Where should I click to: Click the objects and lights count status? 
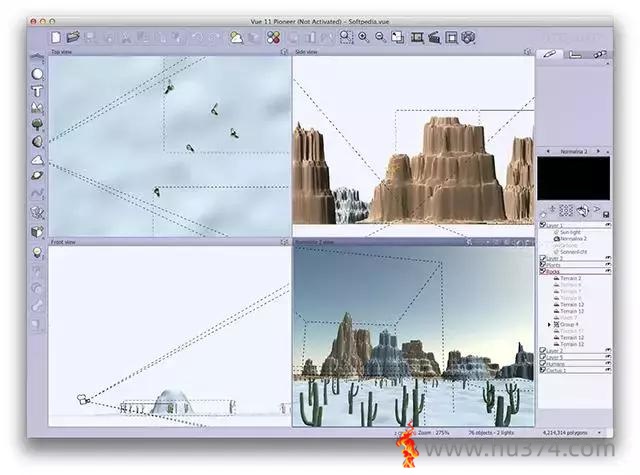tap(491, 432)
